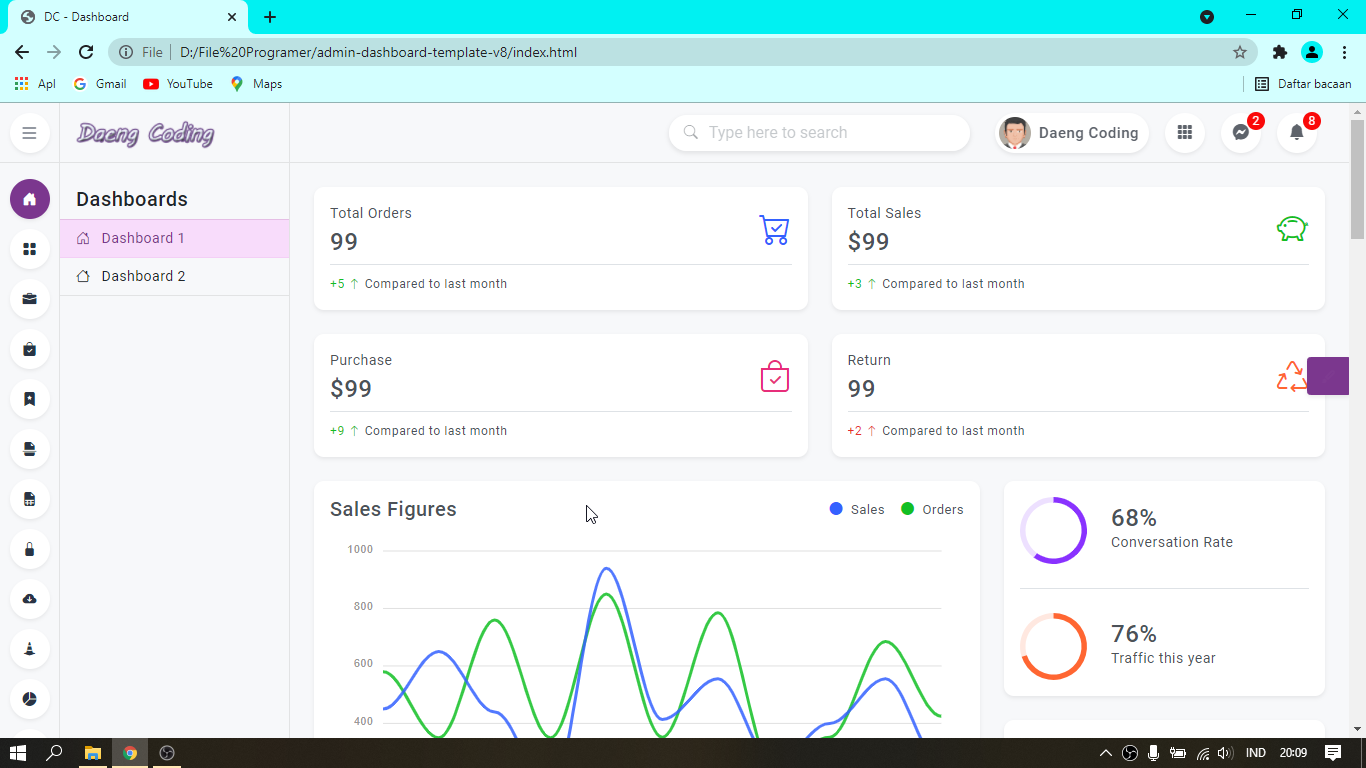Select the Home dashboard icon in sidebar
Image resolution: width=1366 pixels, height=768 pixels.
click(29, 199)
